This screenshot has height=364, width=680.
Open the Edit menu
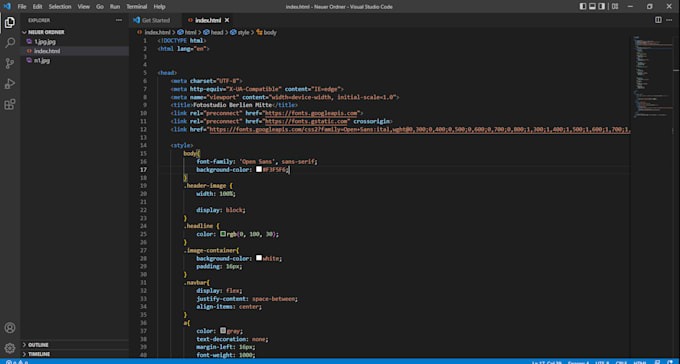tap(37, 7)
